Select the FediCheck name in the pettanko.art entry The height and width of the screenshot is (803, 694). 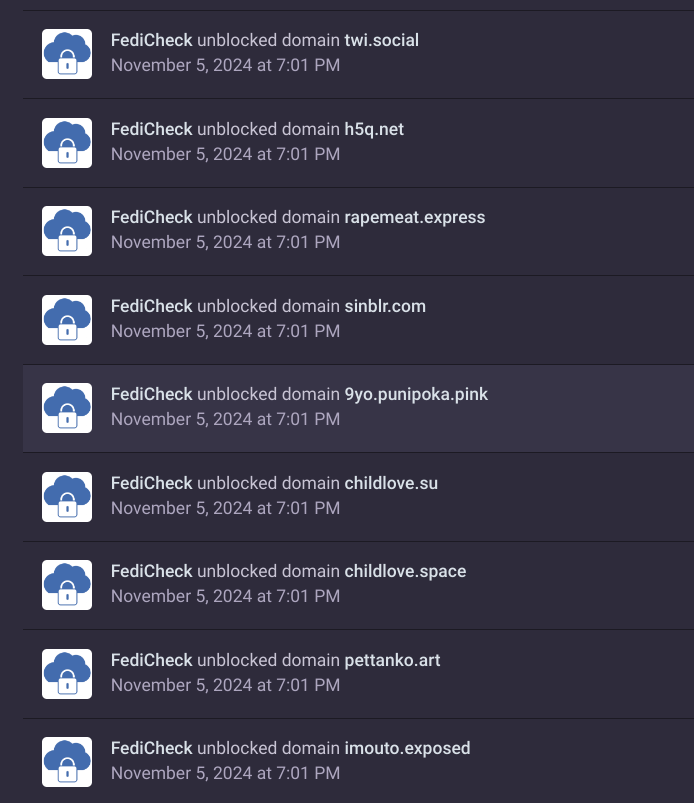(x=151, y=660)
